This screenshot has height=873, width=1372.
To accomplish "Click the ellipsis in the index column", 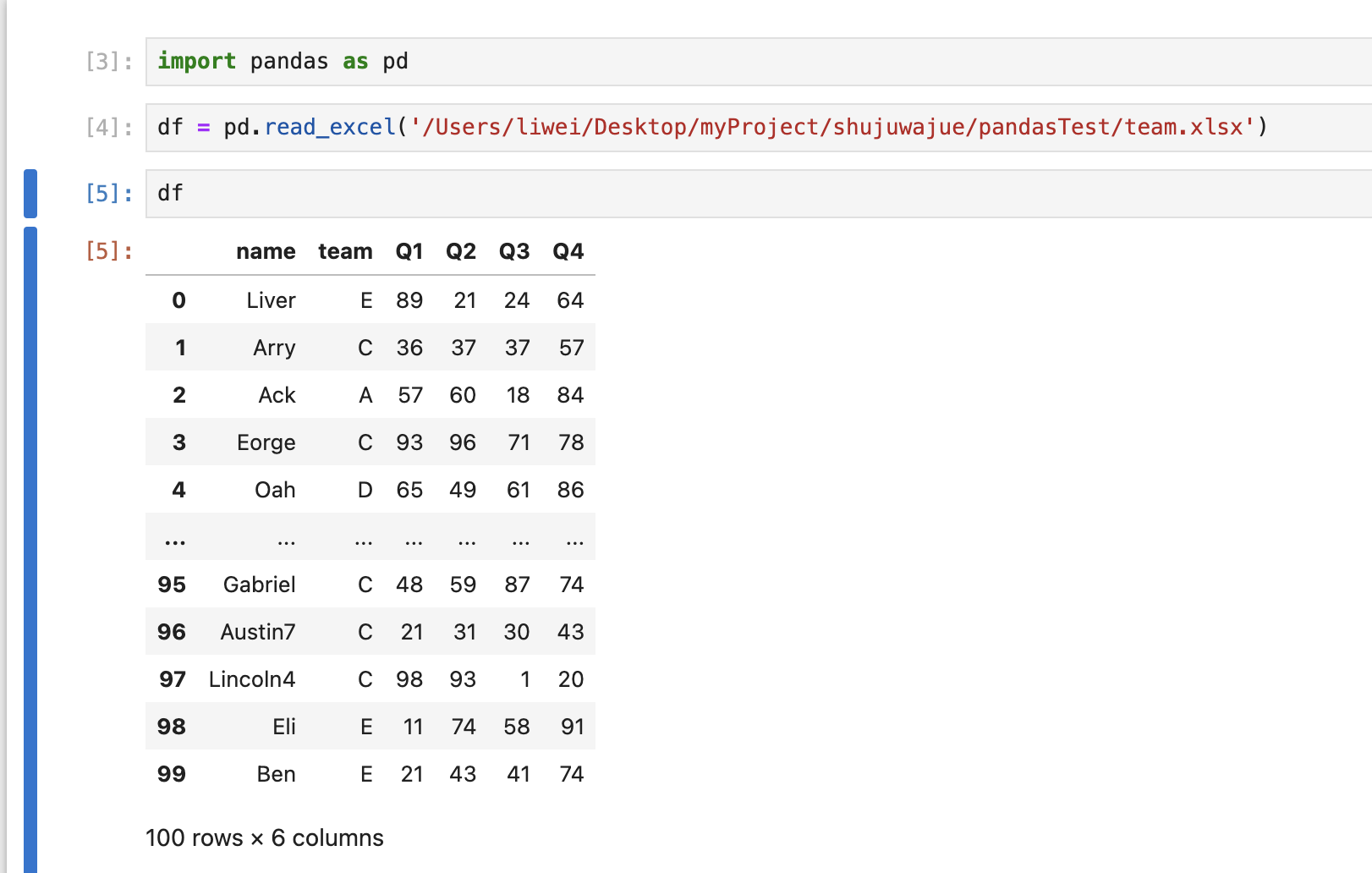I will (x=175, y=541).
